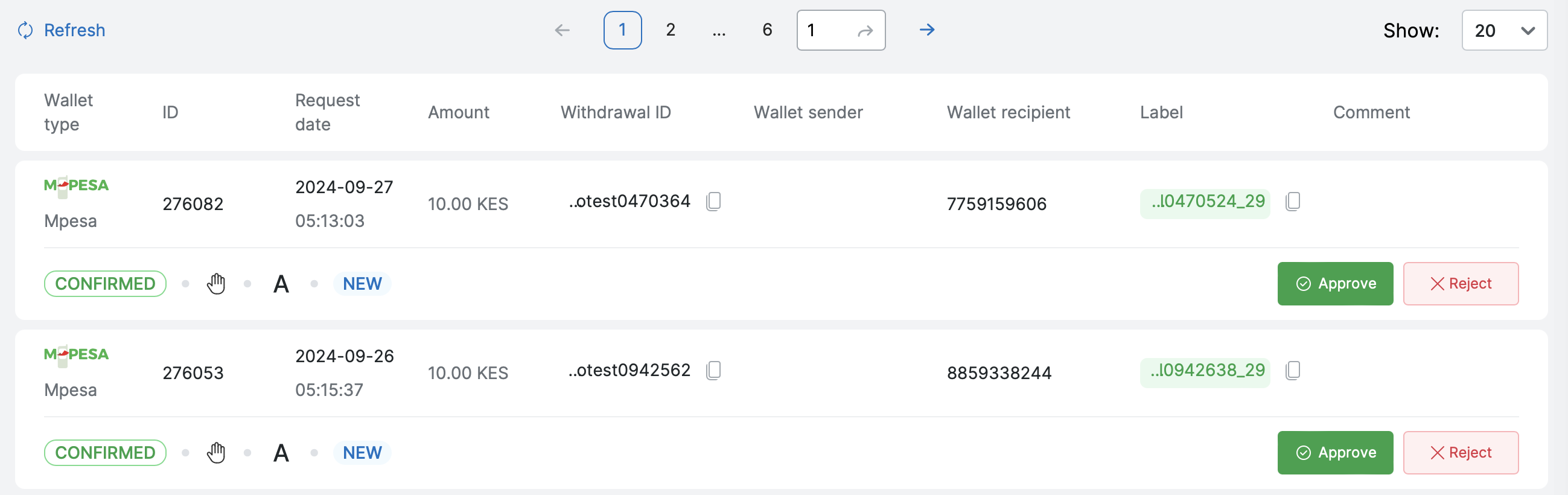Viewport: 1568px width, 495px height.
Task: Approve withdrawal request 276053
Action: (x=1335, y=453)
